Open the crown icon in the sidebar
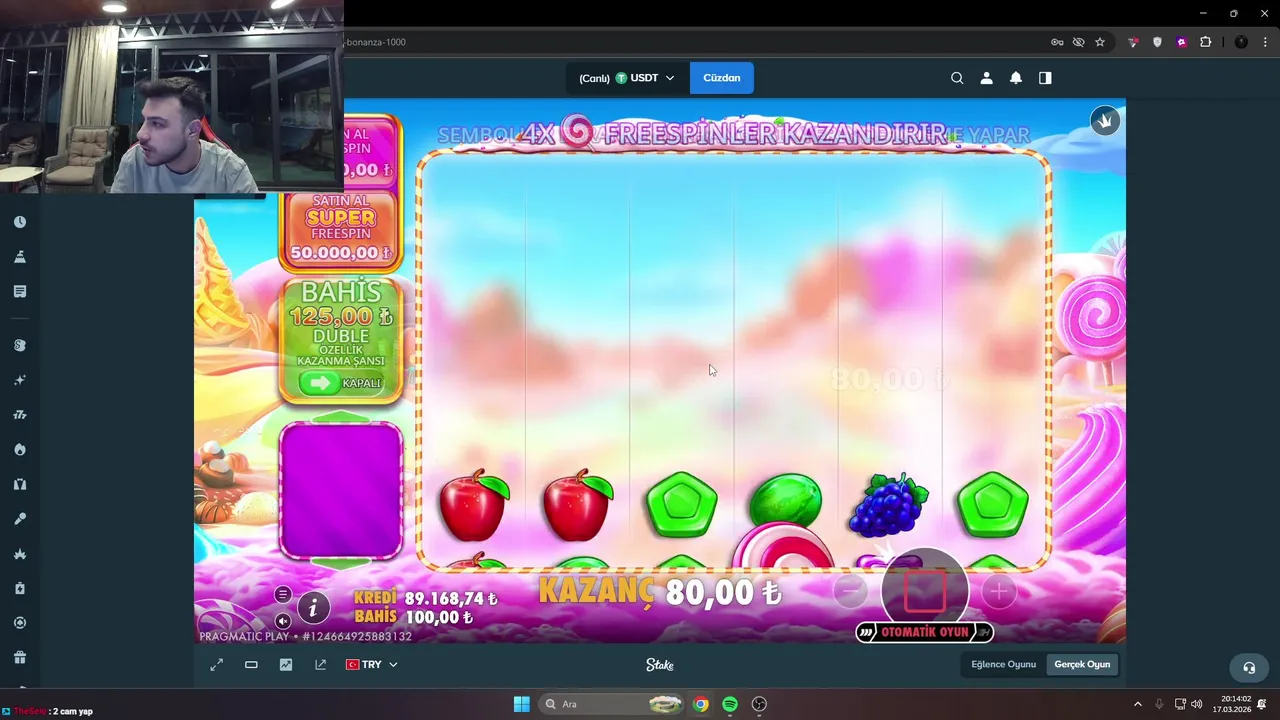The image size is (1280, 720). click(20, 553)
